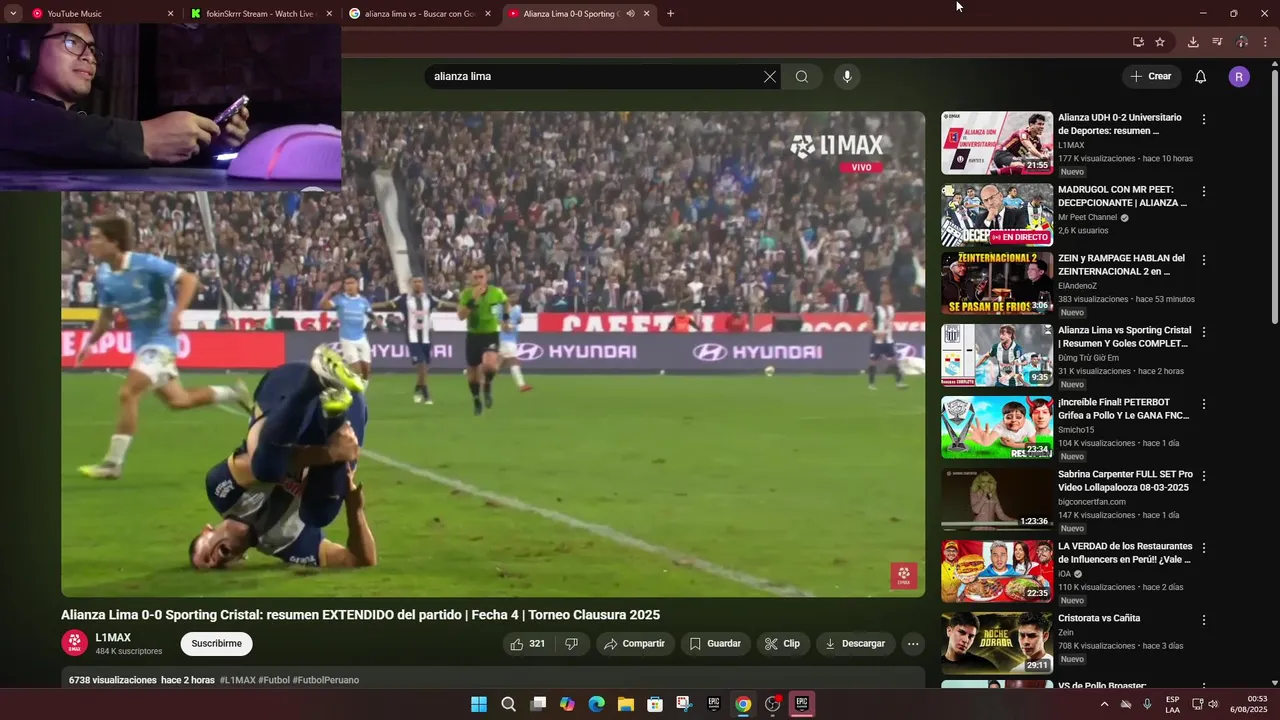Screen dimensions: 1280x720
Task: Open options for LA VERDAD Restaurantes video
Action: pyautogui.click(x=1204, y=548)
